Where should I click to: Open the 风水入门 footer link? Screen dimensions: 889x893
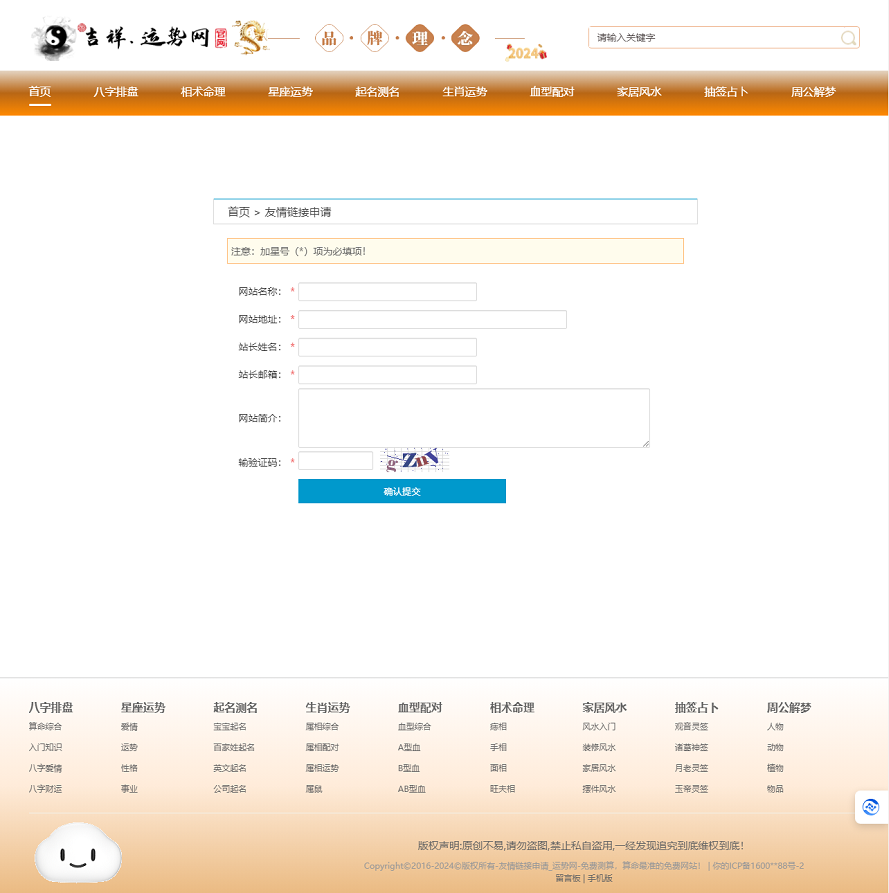click(x=599, y=727)
